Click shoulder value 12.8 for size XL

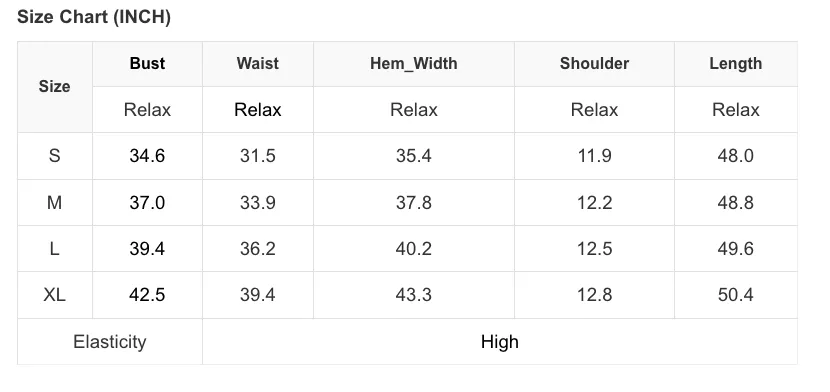pos(594,295)
